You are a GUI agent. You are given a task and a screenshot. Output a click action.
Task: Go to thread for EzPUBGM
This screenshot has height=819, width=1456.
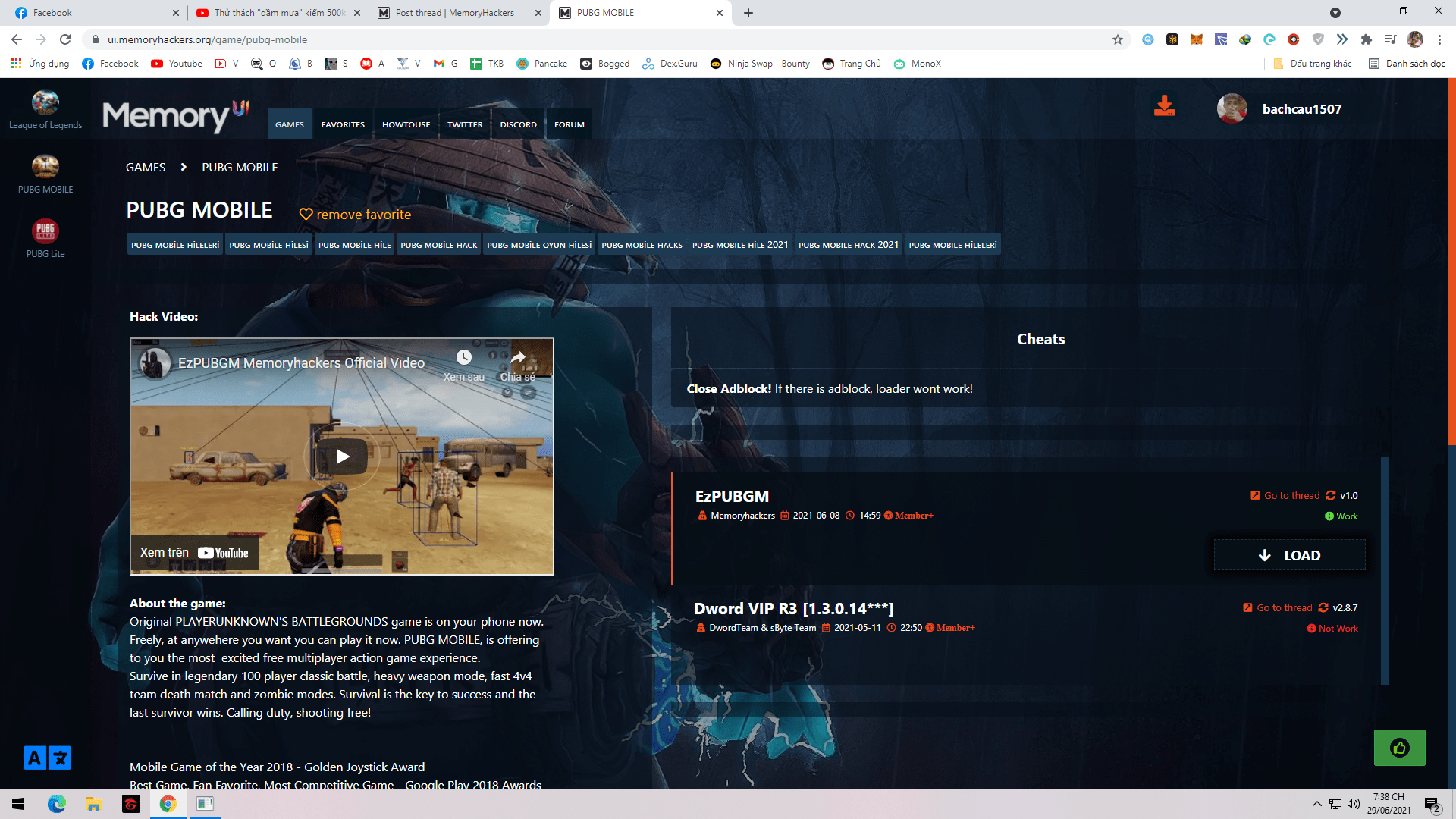pyautogui.click(x=1285, y=496)
